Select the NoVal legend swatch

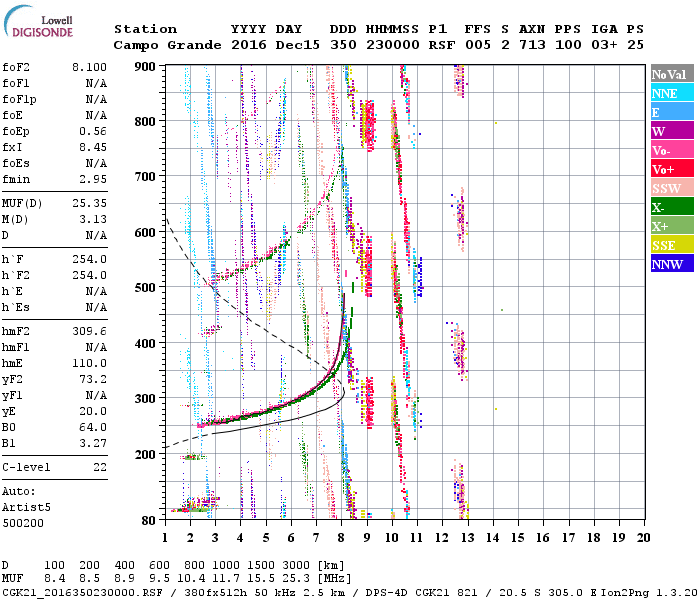tap(672, 74)
